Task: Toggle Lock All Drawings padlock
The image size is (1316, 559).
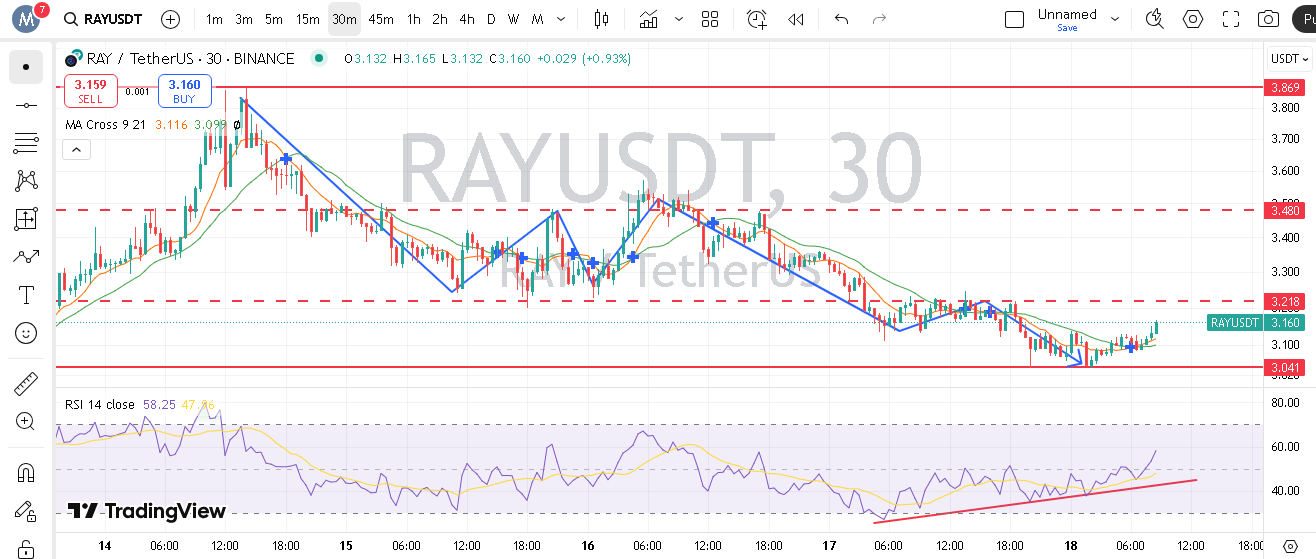Action: [x=26, y=547]
